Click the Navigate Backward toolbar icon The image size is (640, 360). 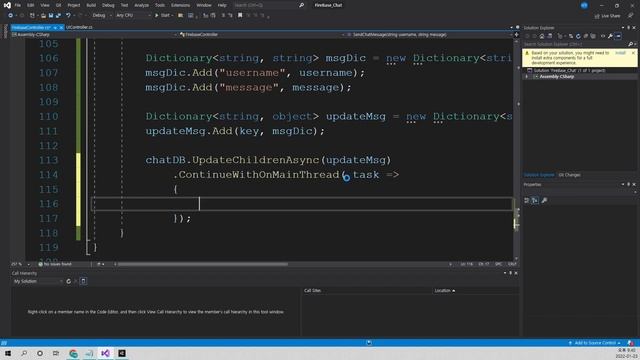click(10, 16)
